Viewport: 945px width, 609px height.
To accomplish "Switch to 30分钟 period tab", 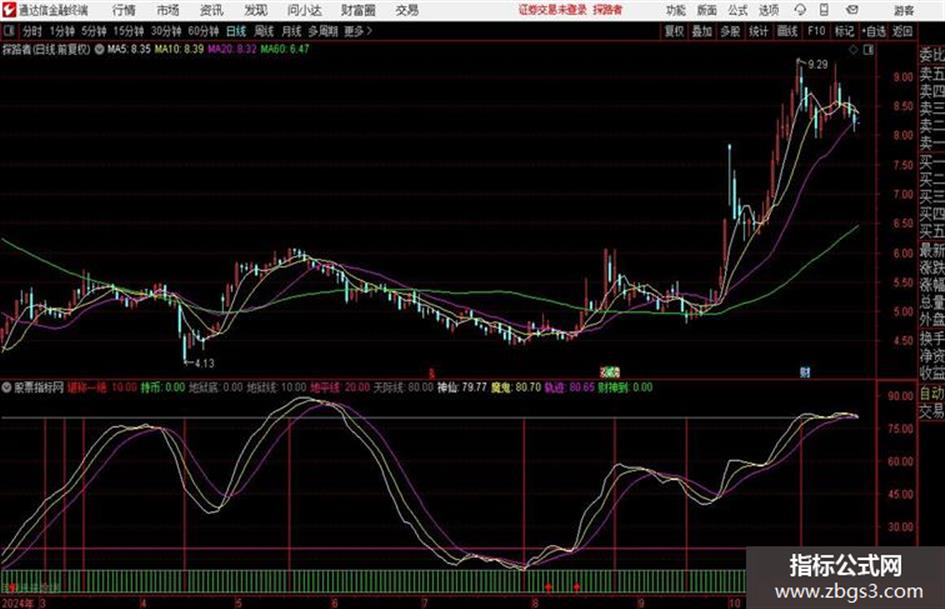I will coord(166,31).
